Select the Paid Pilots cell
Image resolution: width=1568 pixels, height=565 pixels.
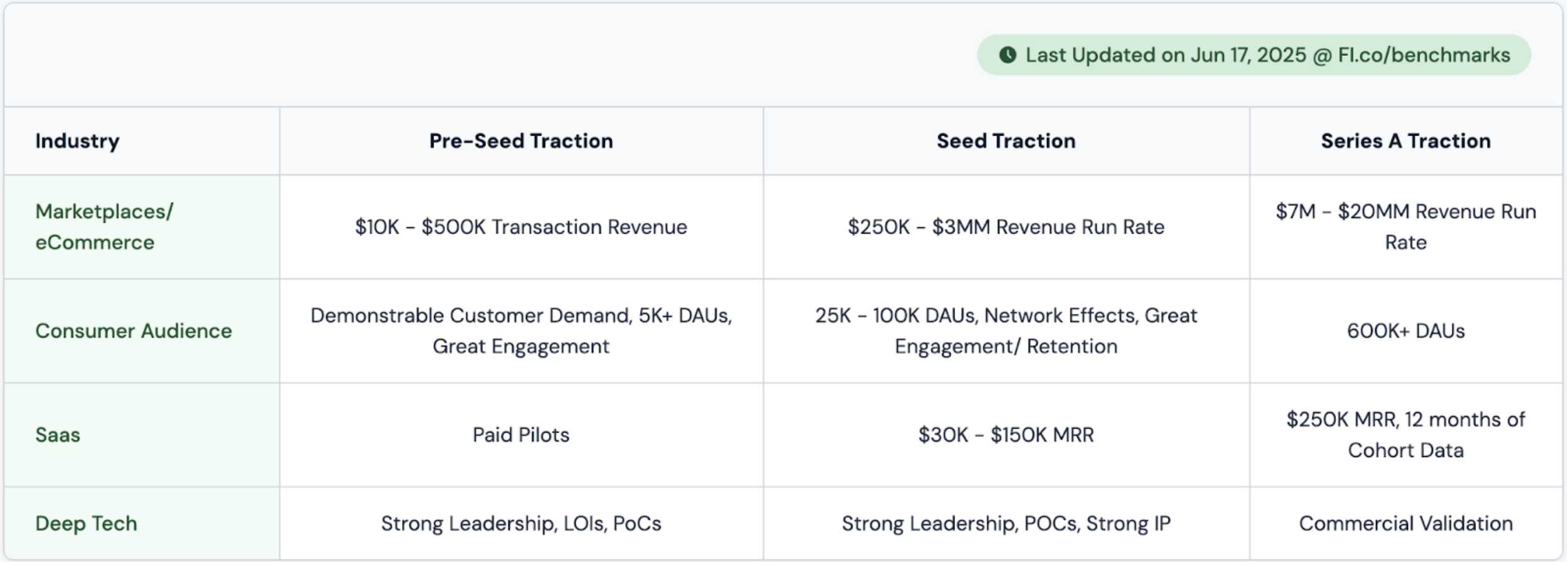coord(521,434)
